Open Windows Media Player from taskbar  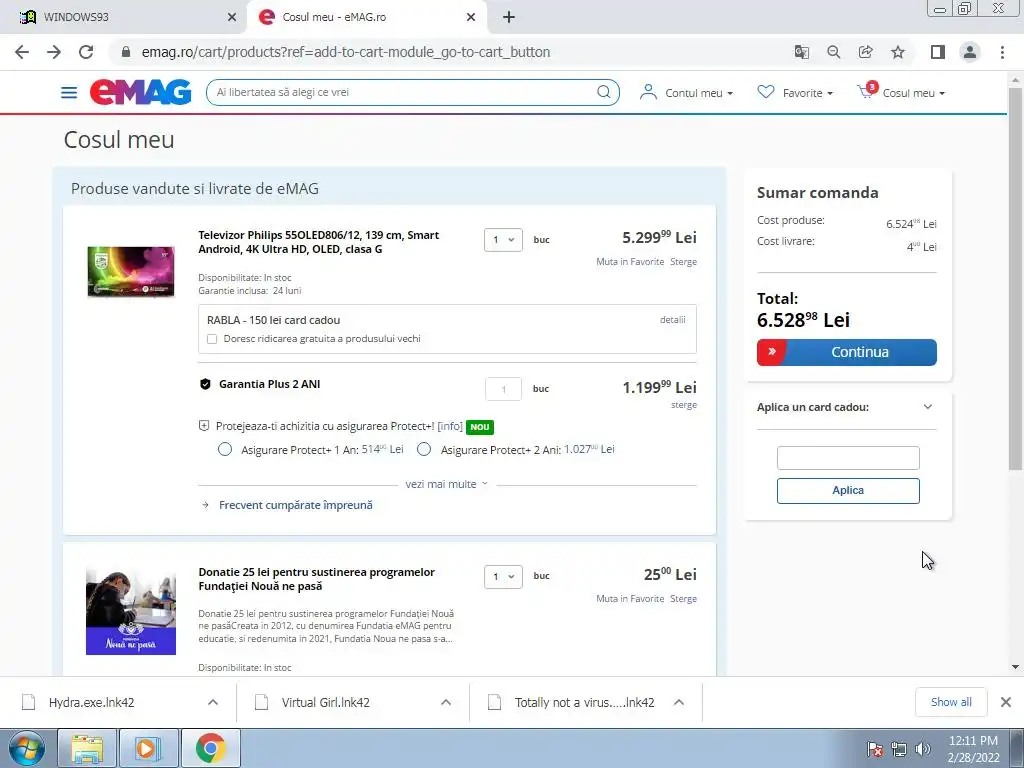click(x=148, y=748)
